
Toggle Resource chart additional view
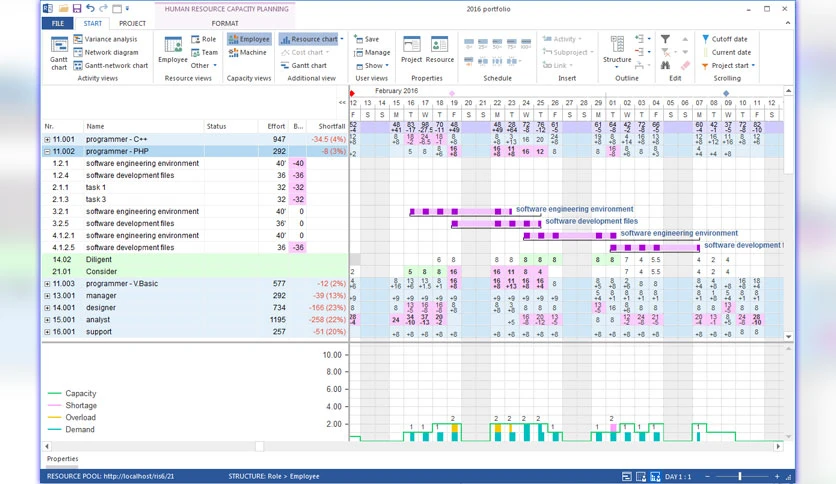pyautogui.click(x=309, y=39)
